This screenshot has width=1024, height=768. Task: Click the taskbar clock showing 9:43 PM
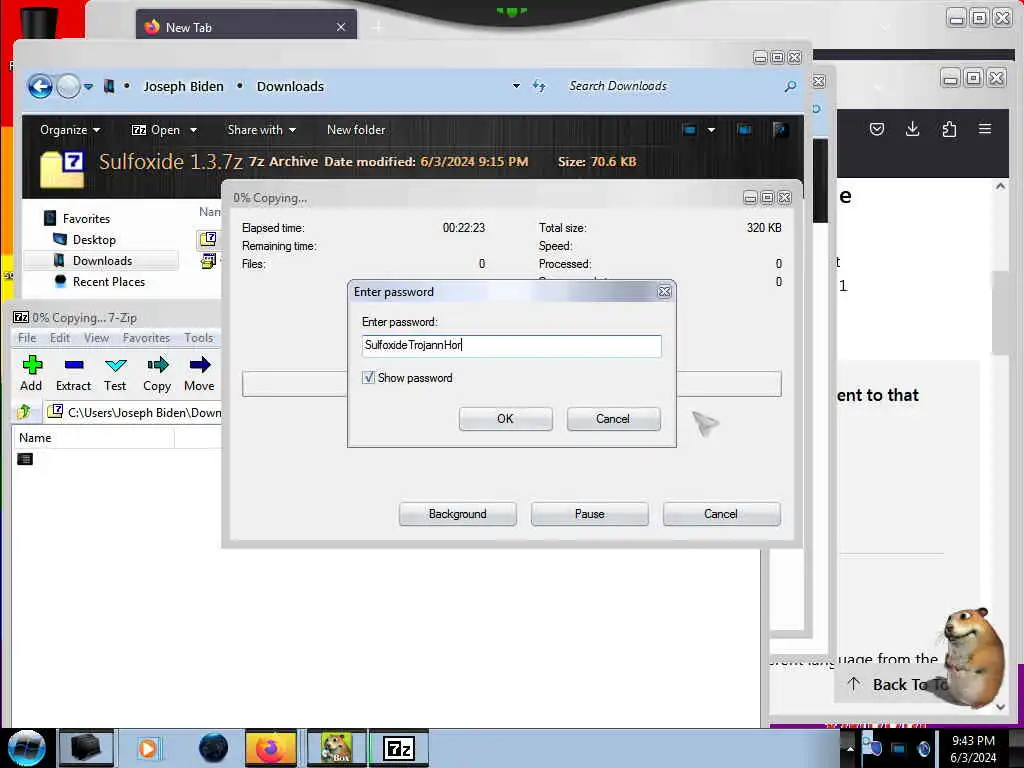973,749
